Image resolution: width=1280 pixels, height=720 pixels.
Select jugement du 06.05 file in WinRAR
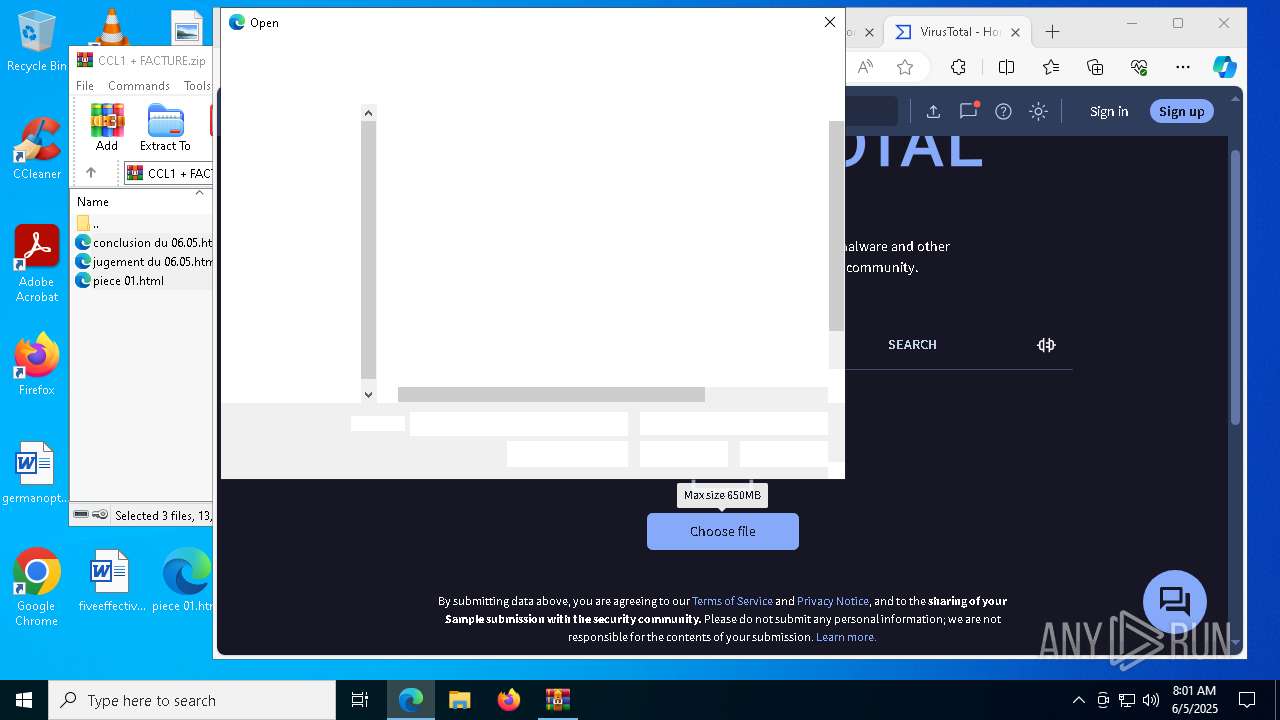(x=144, y=261)
